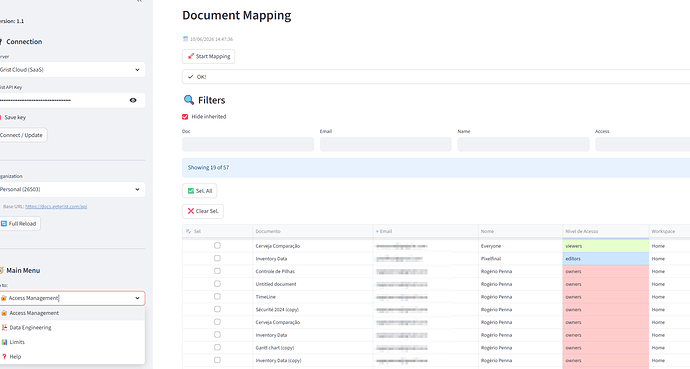Select Help menu option

[x=72, y=357]
